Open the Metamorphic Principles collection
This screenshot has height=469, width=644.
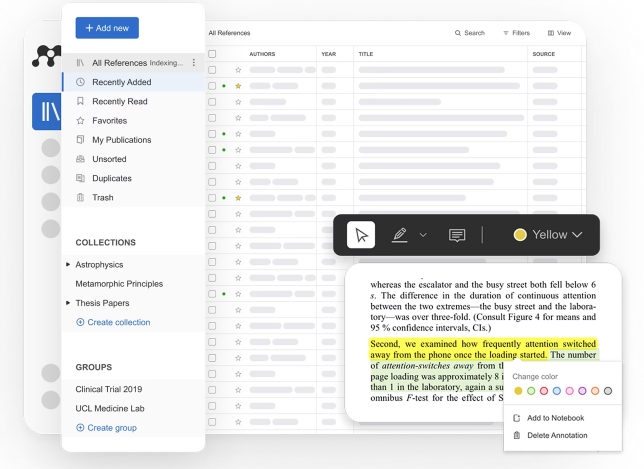pos(119,283)
